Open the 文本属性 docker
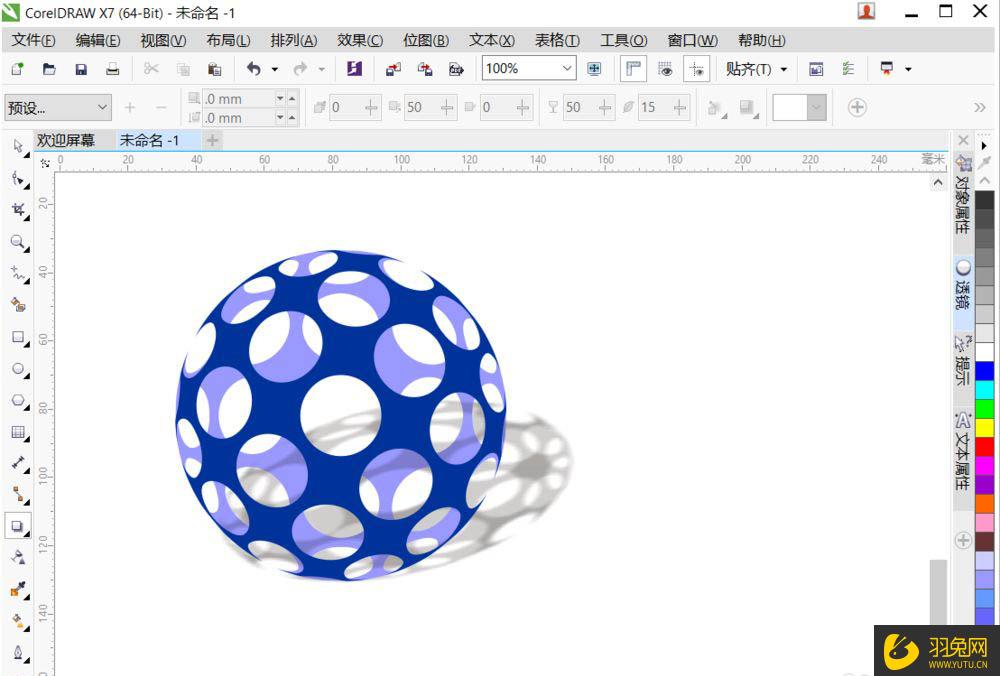Viewport: 1000px width, 676px height. pos(962,447)
